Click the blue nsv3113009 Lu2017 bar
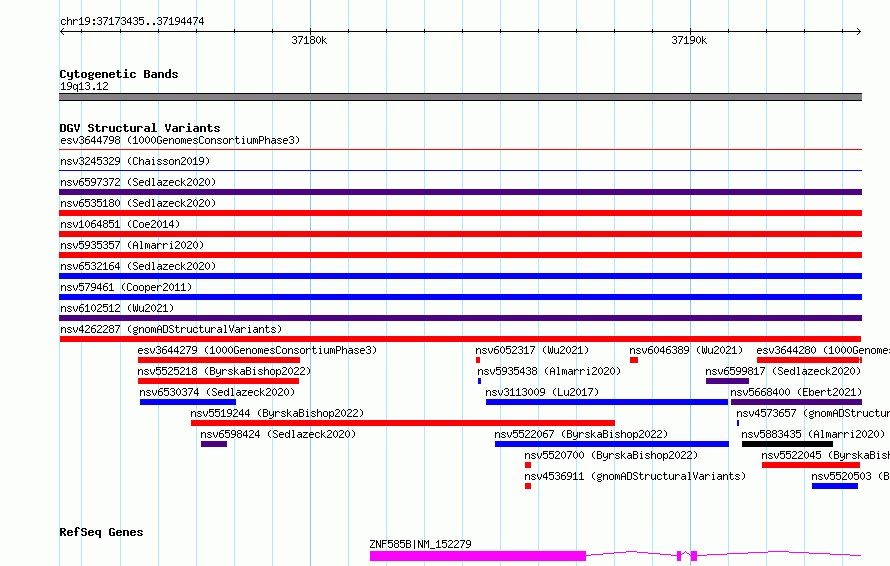 point(607,402)
